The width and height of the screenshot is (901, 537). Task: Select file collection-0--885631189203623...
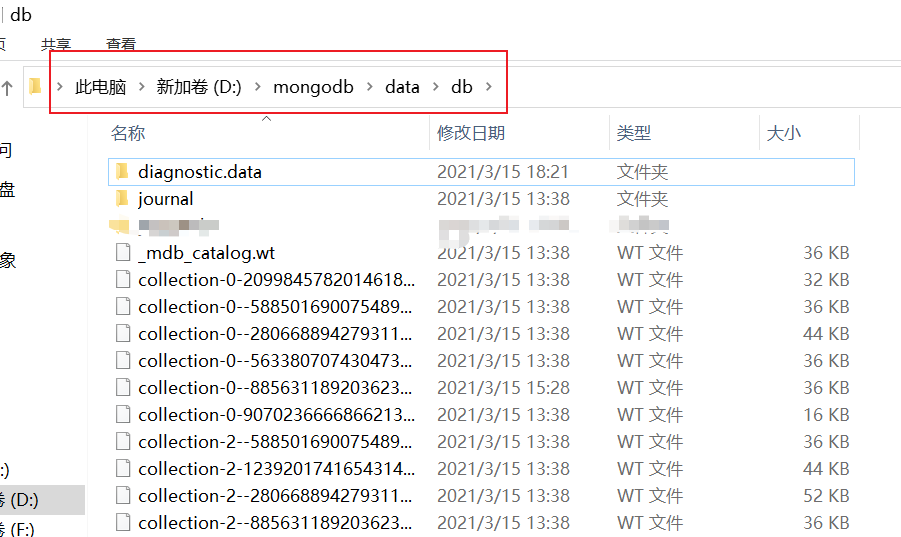click(275, 388)
